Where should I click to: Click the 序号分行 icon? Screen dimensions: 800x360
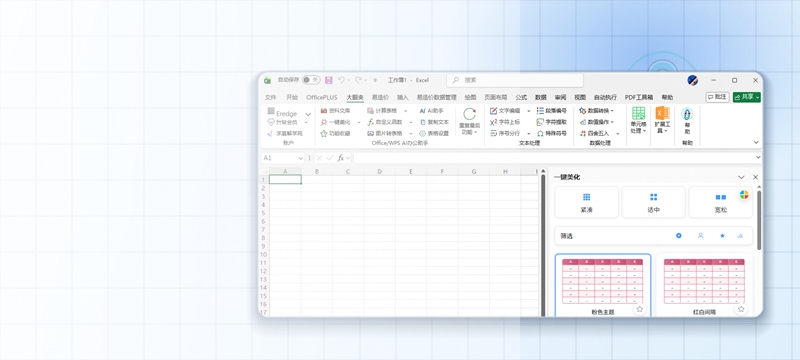pyautogui.click(x=493, y=134)
